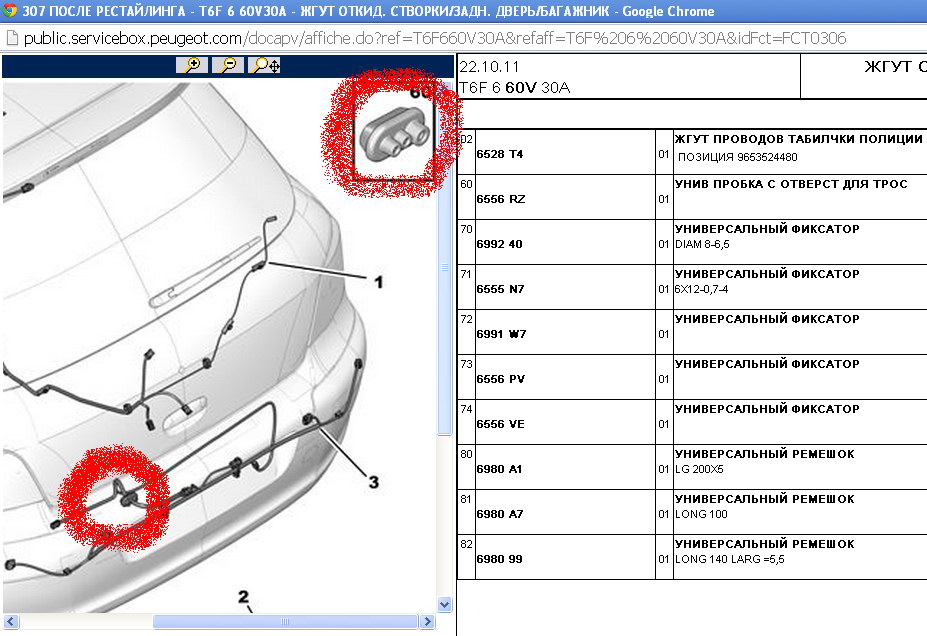Select part number 6980 A1
This screenshot has height=636, width=927.
tap(500, 469)
